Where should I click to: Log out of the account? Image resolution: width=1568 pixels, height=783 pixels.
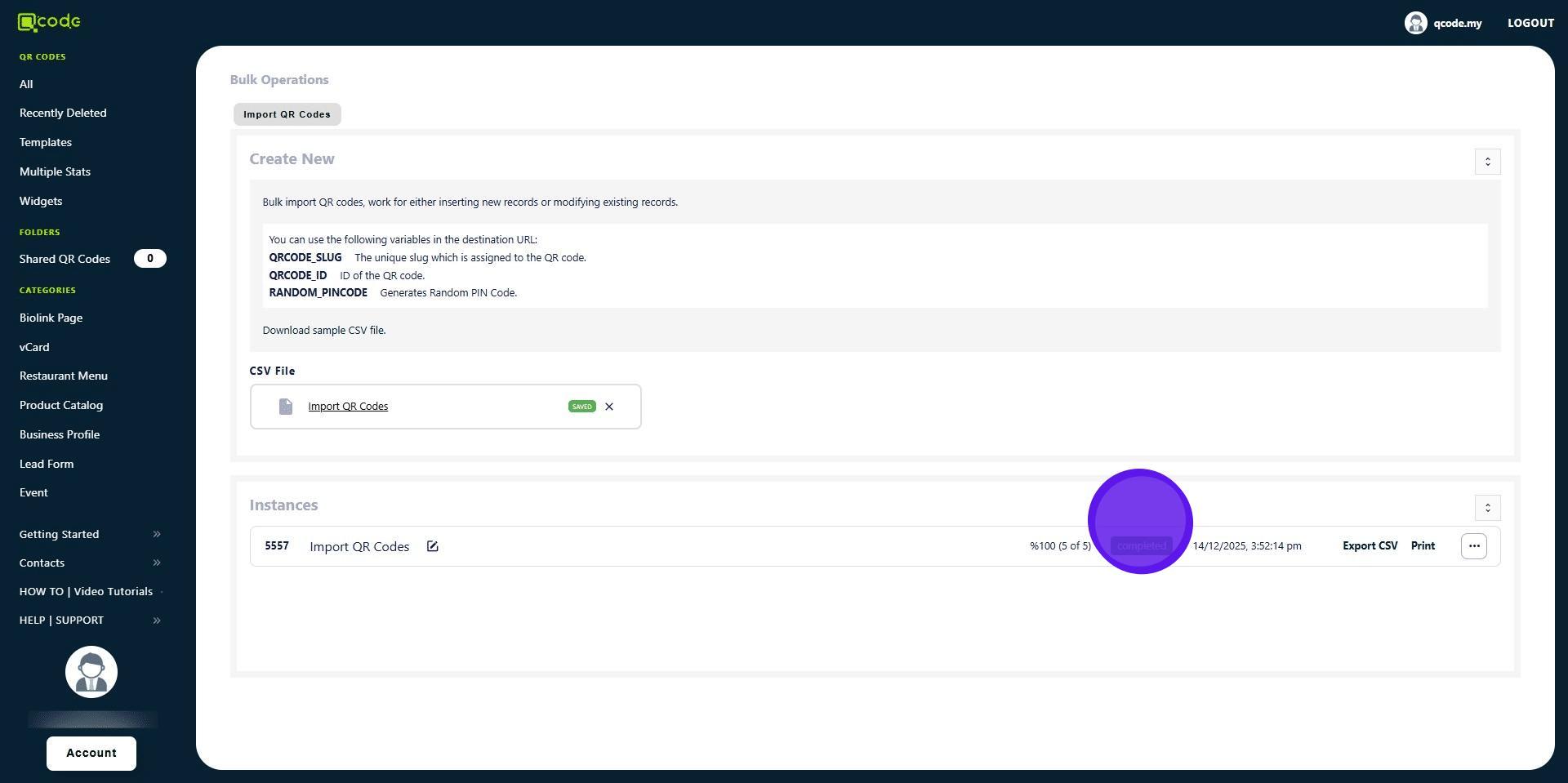pos(1530,23)
